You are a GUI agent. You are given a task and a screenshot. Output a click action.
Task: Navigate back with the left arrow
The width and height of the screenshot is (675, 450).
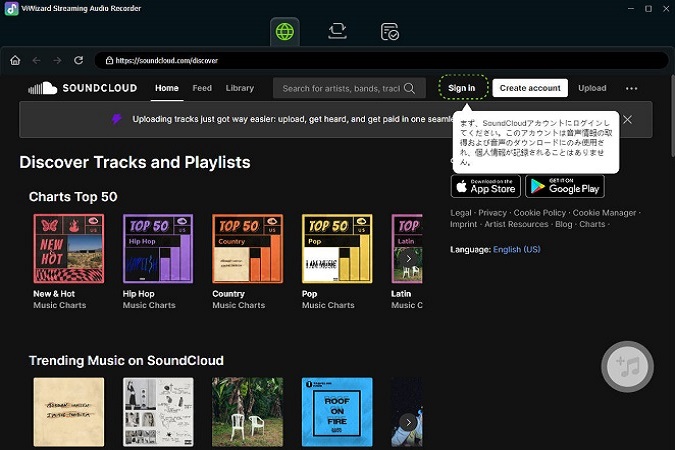pos(36,60)
